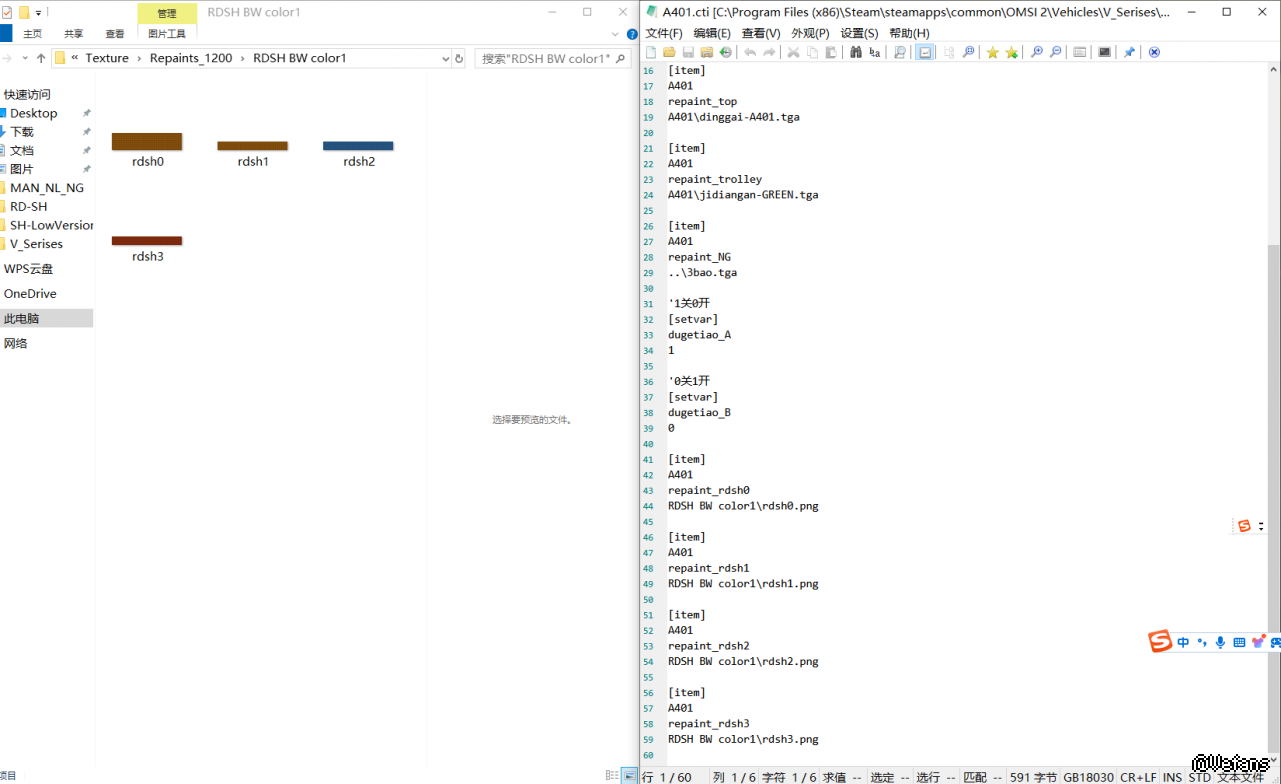This screenshot has width=1281, height=784.
Task: Click the New file icon in Notepad3 toolbar
Action: tap(651, 52)
